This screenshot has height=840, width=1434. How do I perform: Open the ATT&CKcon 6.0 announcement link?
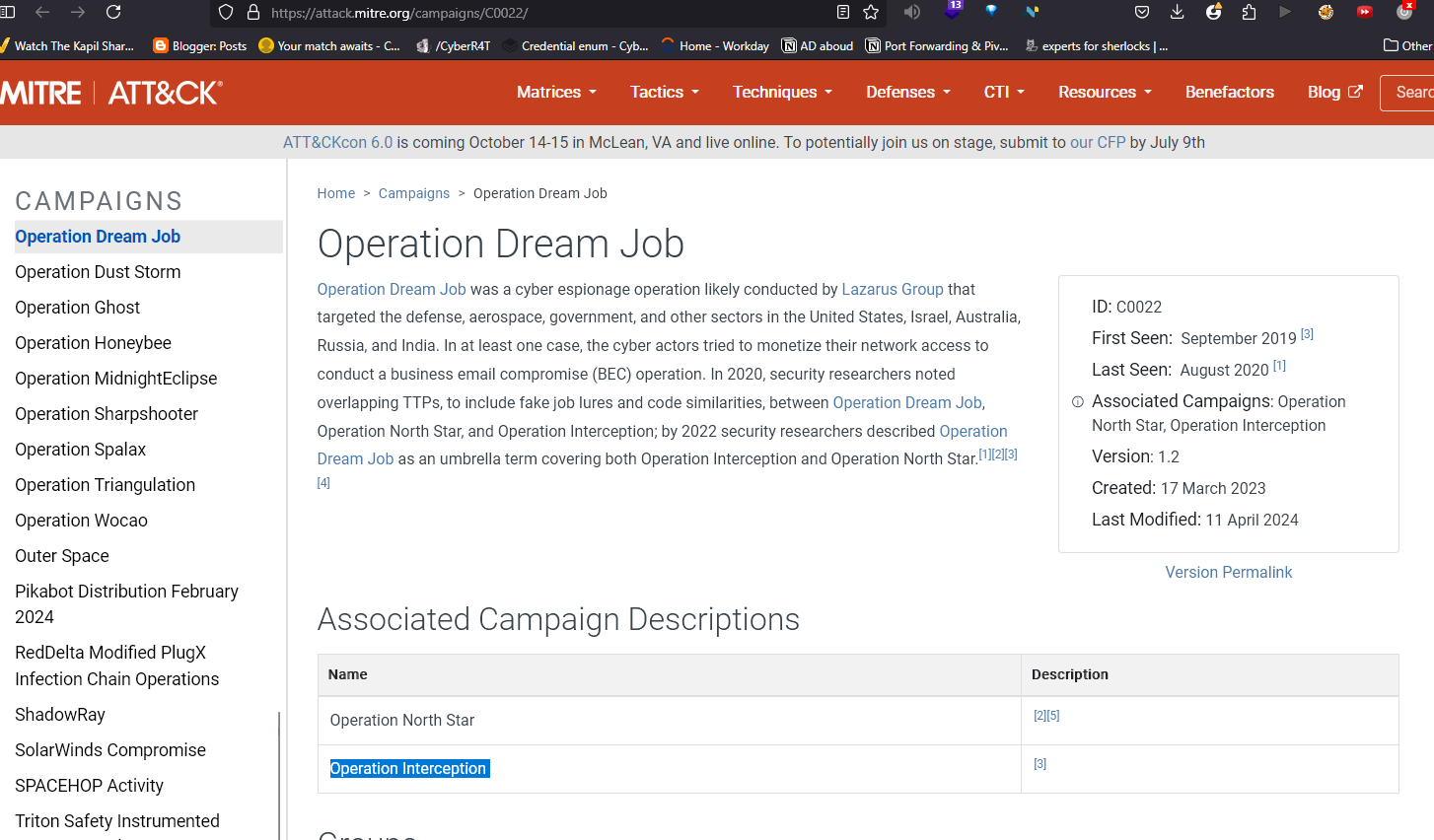(338, 142)
